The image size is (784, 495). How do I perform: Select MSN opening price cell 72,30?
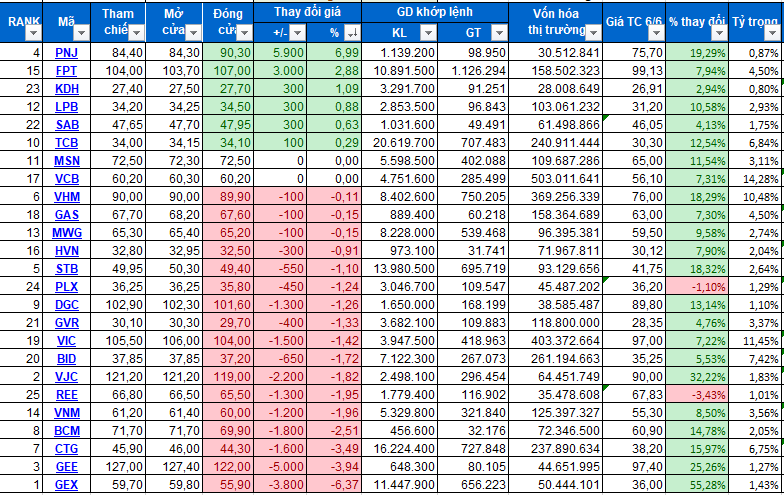174,160
